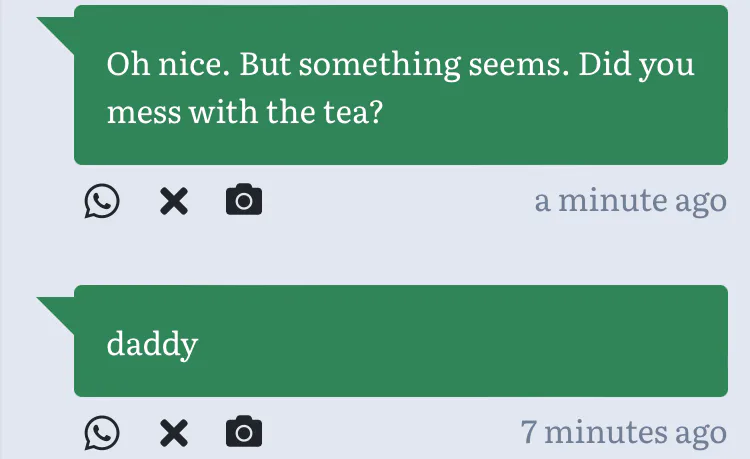This screenshot has height=459, width=750.
Task: Share the "daddy" message via WhatsApp
Action: (101, 433)
